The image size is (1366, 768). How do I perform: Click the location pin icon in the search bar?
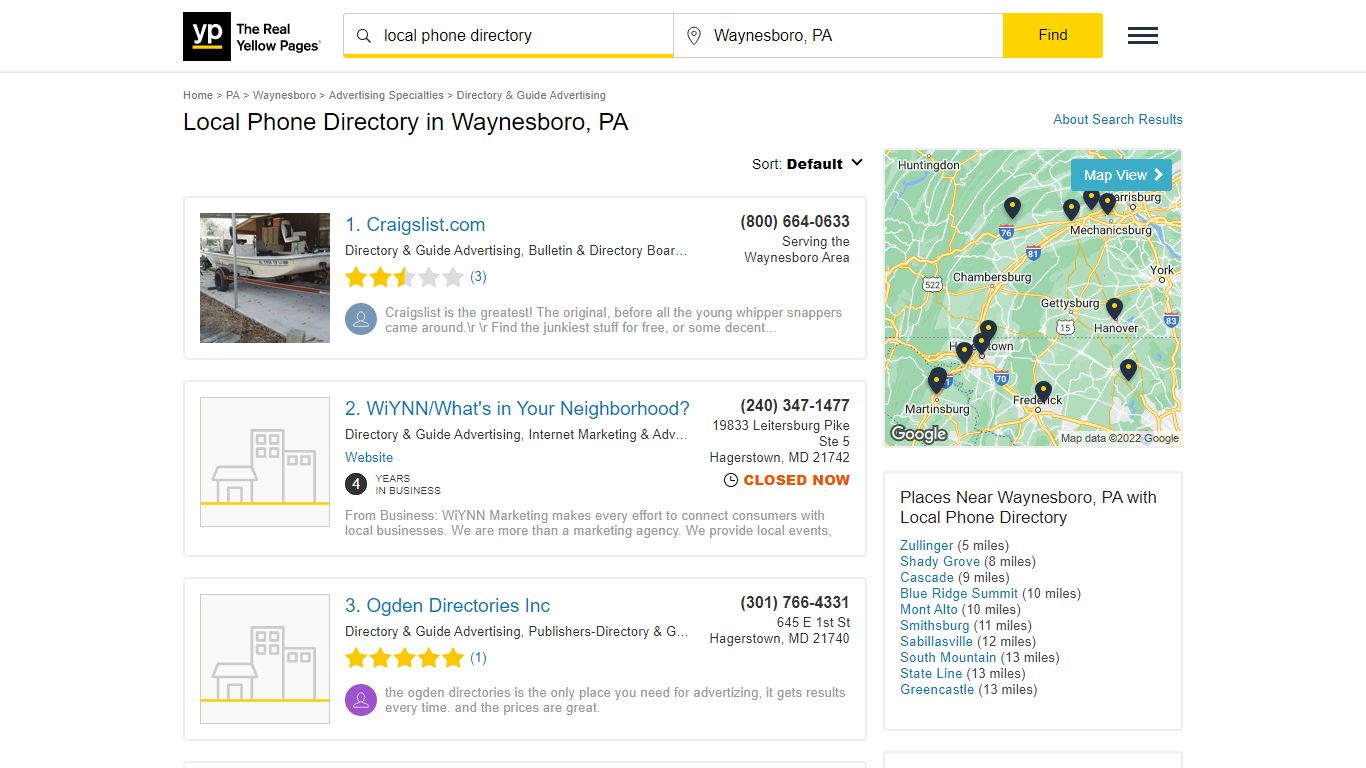(x=694, y=36)
